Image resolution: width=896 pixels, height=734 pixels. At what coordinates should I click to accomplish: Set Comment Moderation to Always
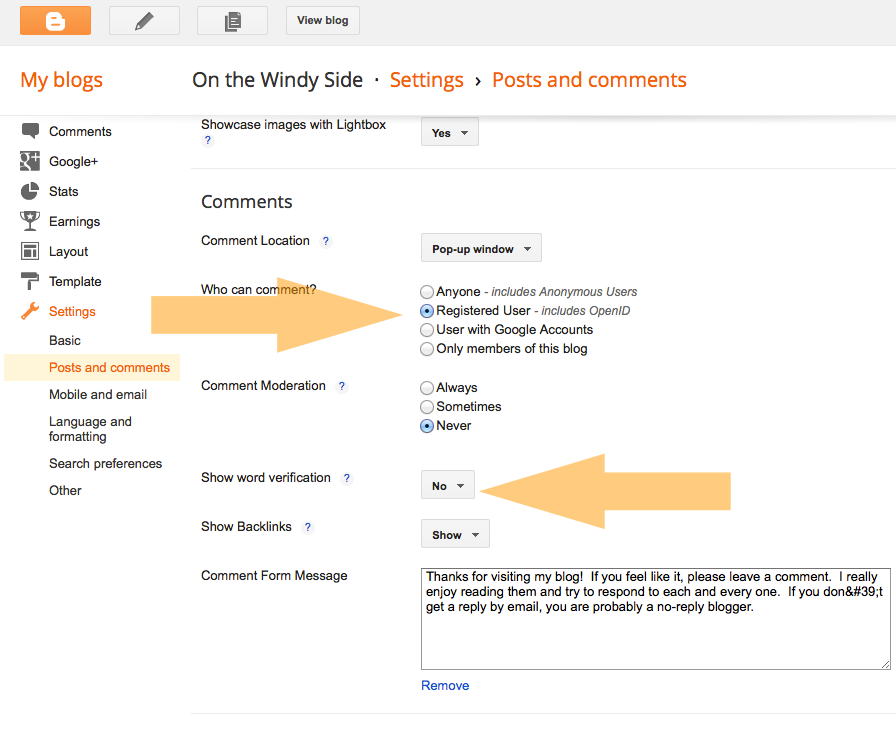428,388
